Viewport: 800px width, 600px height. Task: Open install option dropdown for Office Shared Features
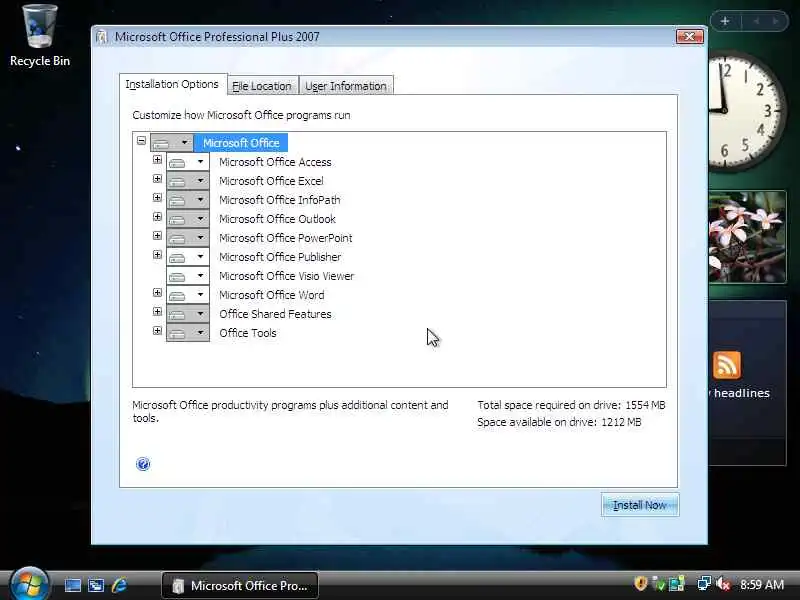click(x=188, y=314)
